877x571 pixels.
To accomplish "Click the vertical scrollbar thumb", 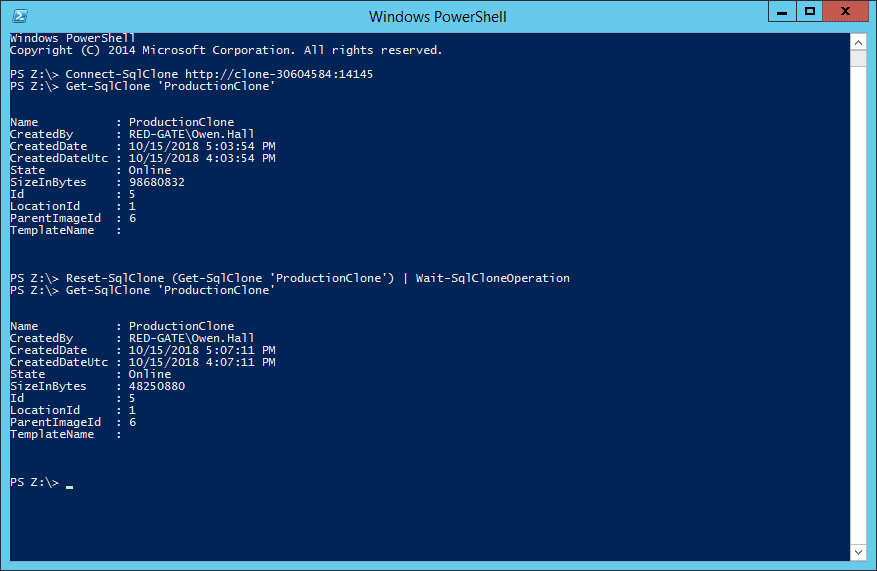I will pos(858,58).
